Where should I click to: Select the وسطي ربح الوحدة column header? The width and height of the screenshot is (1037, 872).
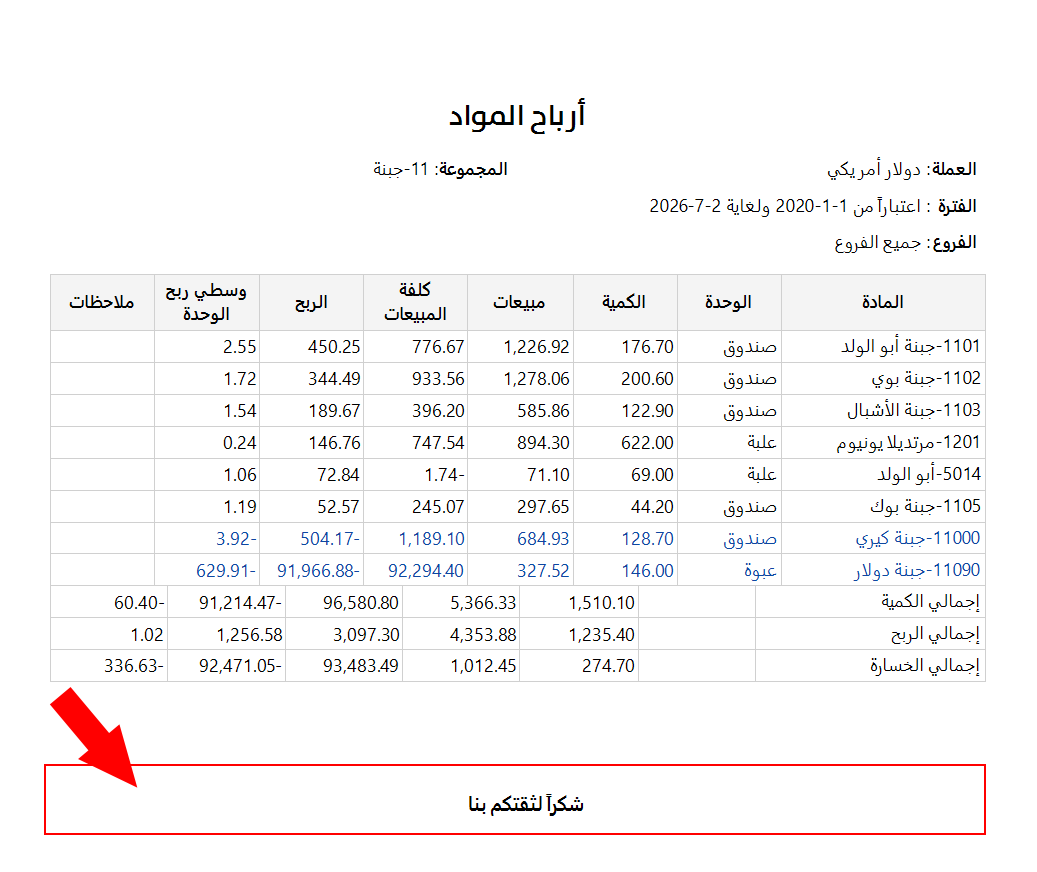pos(206,303)
